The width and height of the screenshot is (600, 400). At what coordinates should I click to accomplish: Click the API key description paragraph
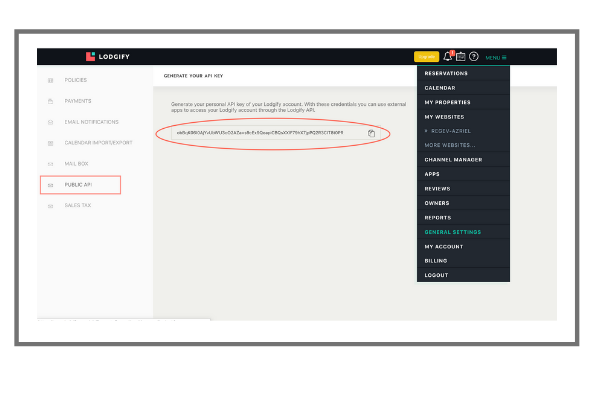[x=288, y=107]
